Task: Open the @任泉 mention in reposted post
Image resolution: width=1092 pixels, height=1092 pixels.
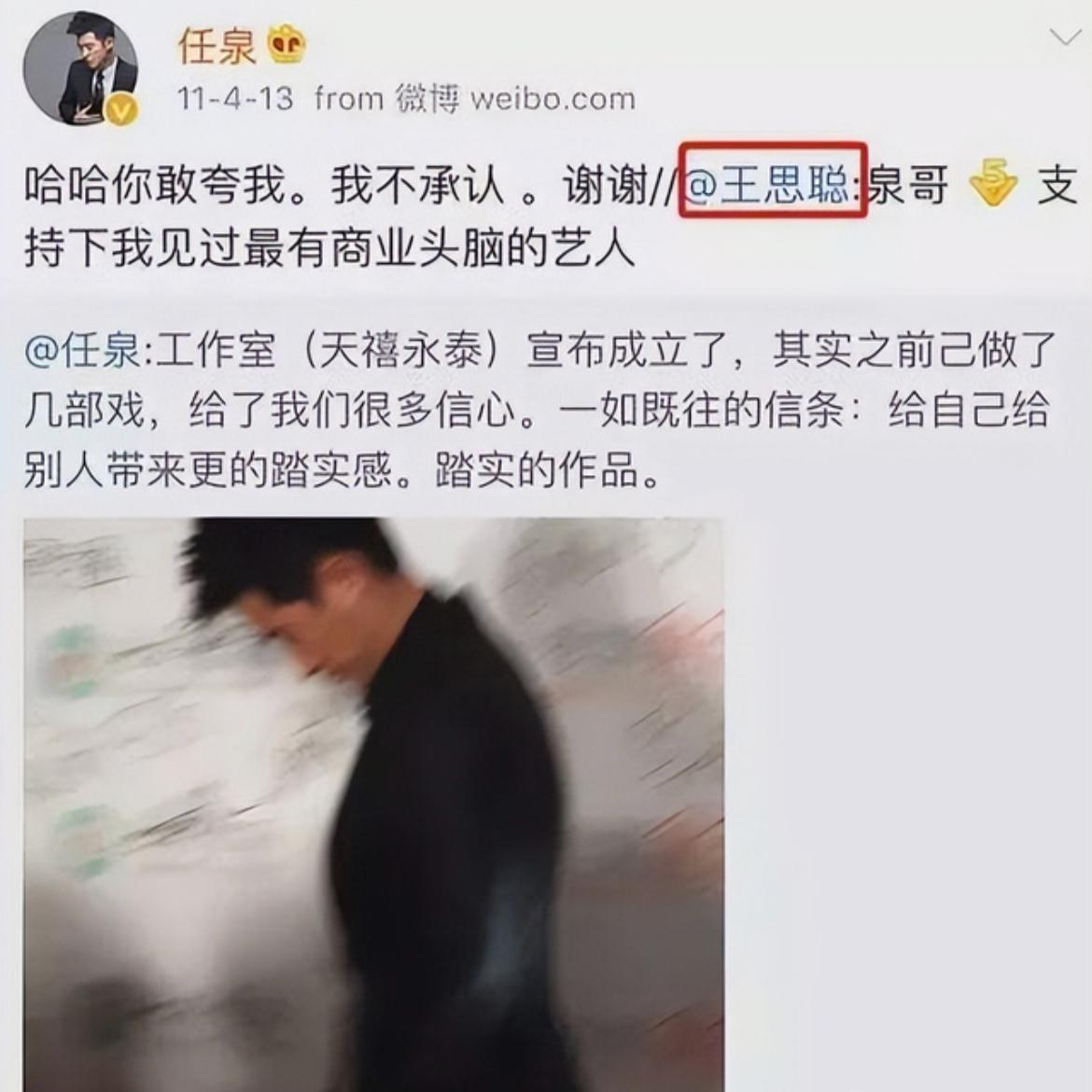Action: click(84, 348)
